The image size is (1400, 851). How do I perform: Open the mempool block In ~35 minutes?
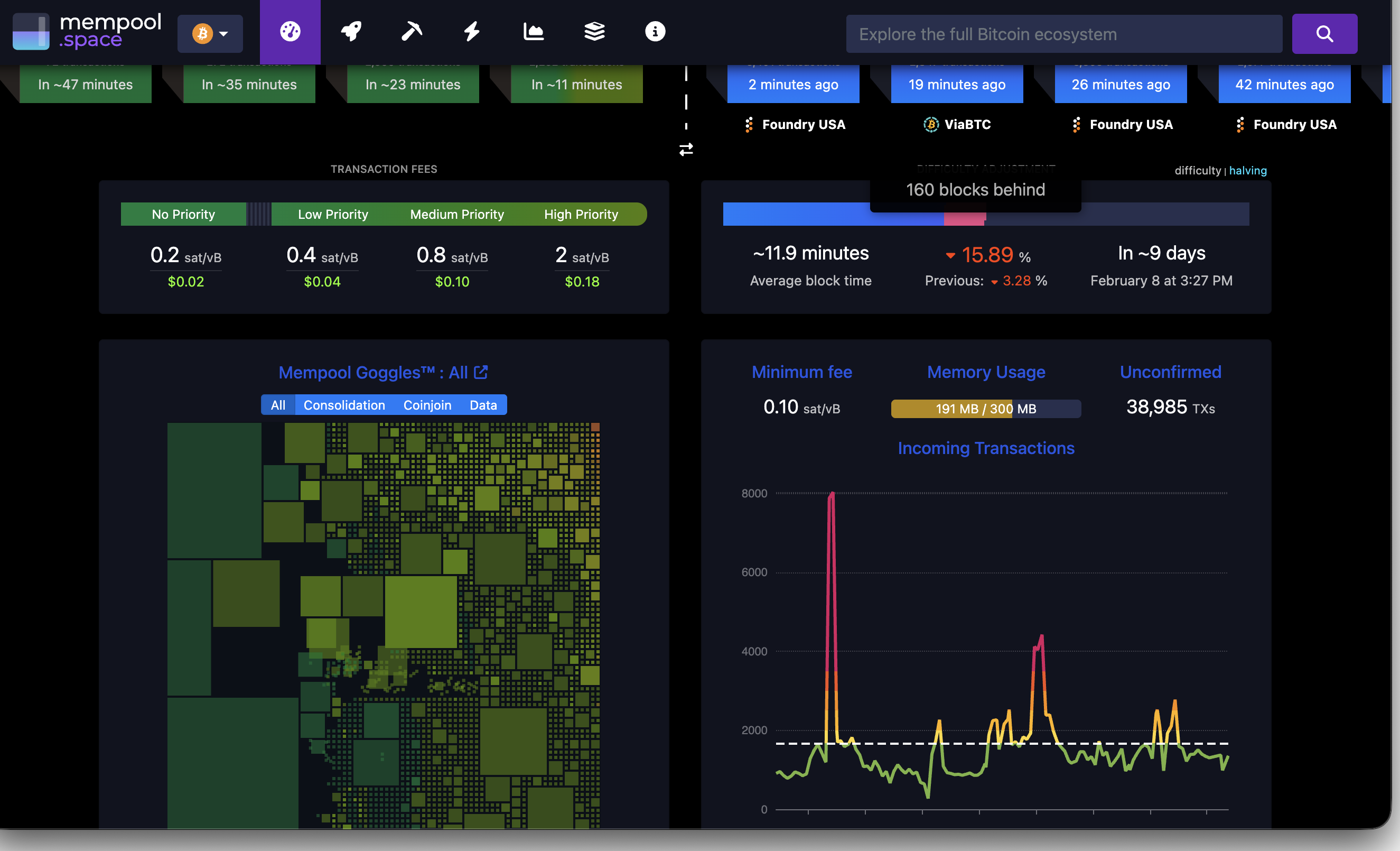coord(249,84)
